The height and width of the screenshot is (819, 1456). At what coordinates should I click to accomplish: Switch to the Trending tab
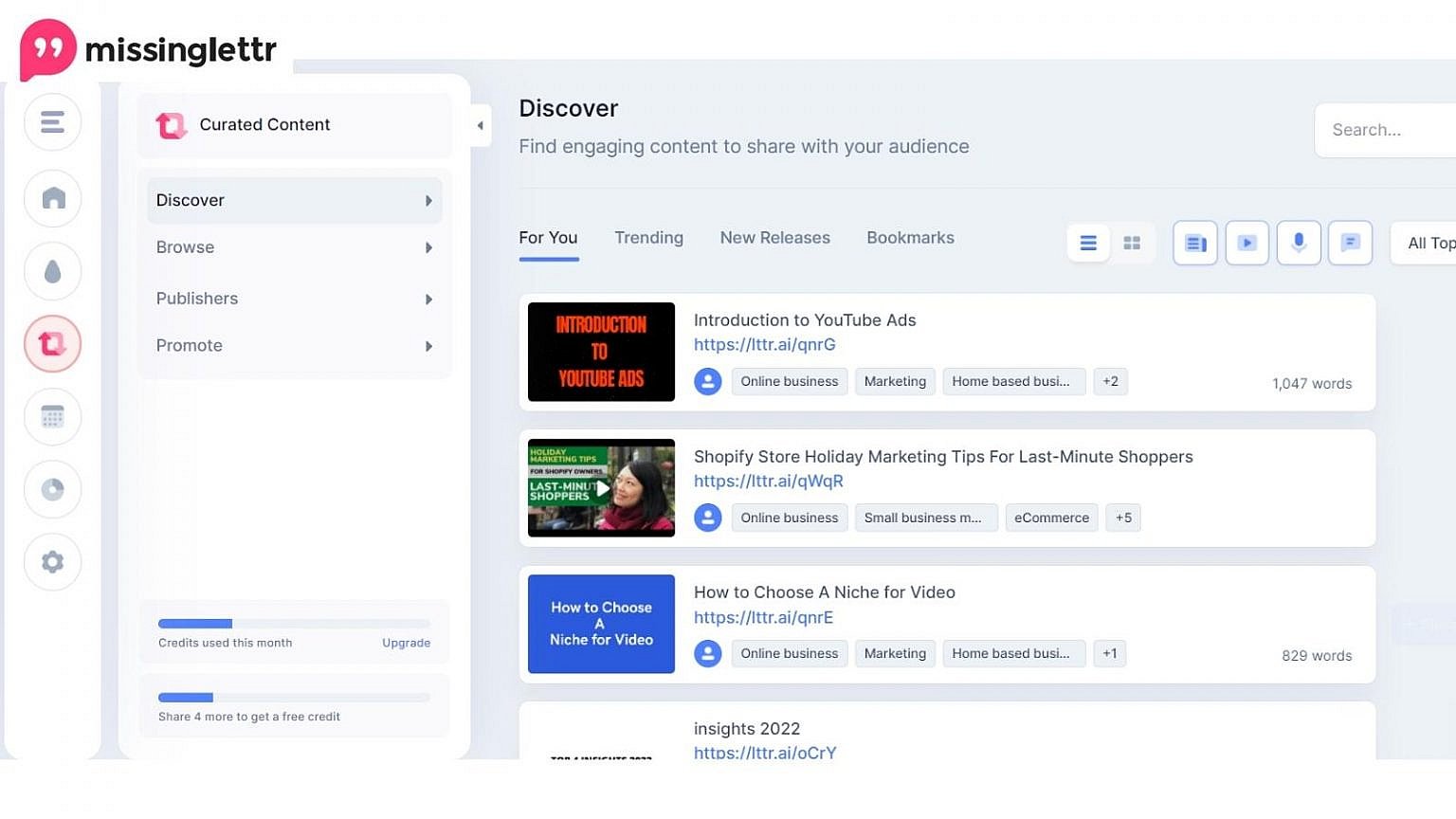tap(648, 237)
